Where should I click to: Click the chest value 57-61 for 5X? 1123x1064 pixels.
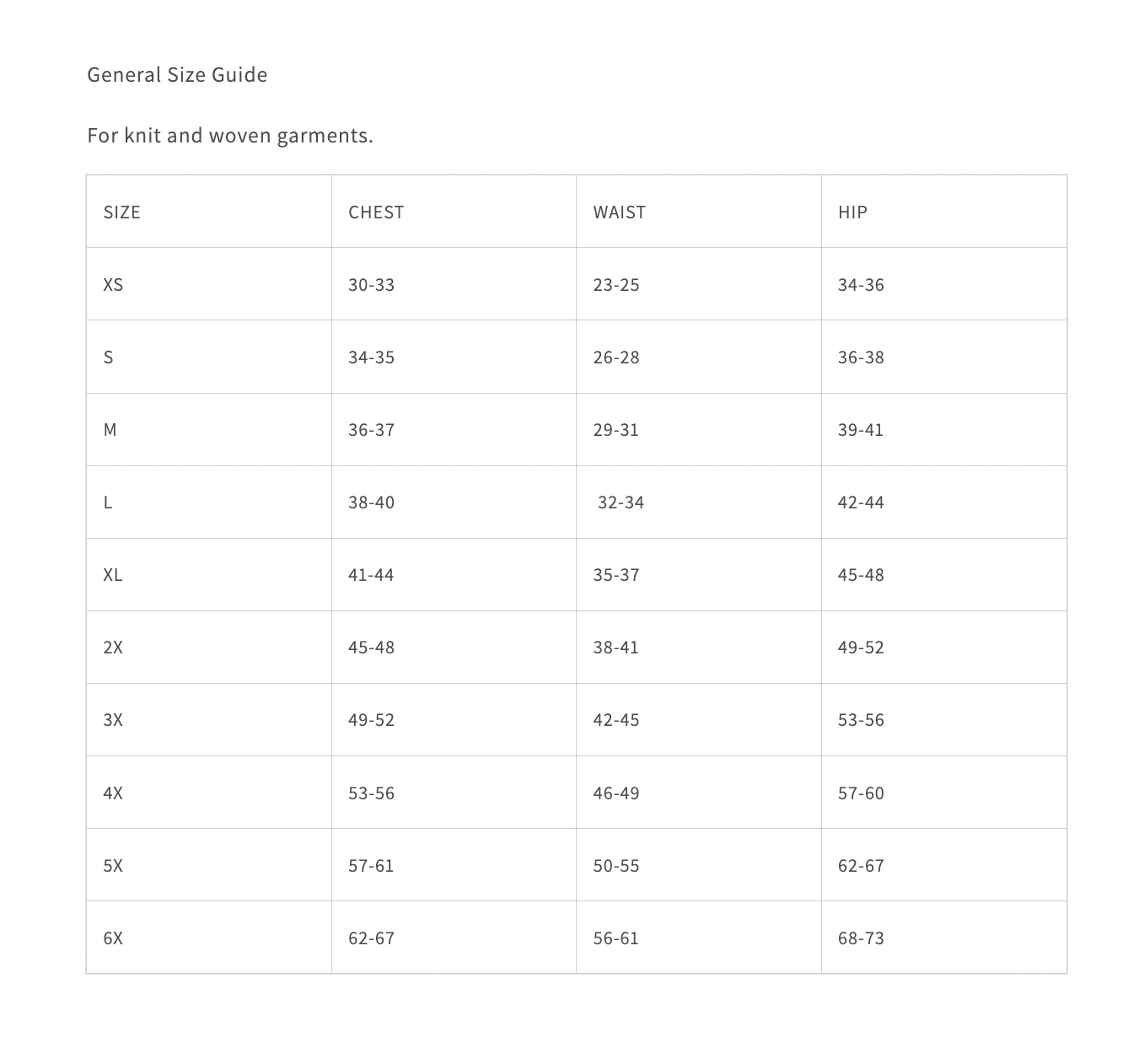tap(371, 866)
